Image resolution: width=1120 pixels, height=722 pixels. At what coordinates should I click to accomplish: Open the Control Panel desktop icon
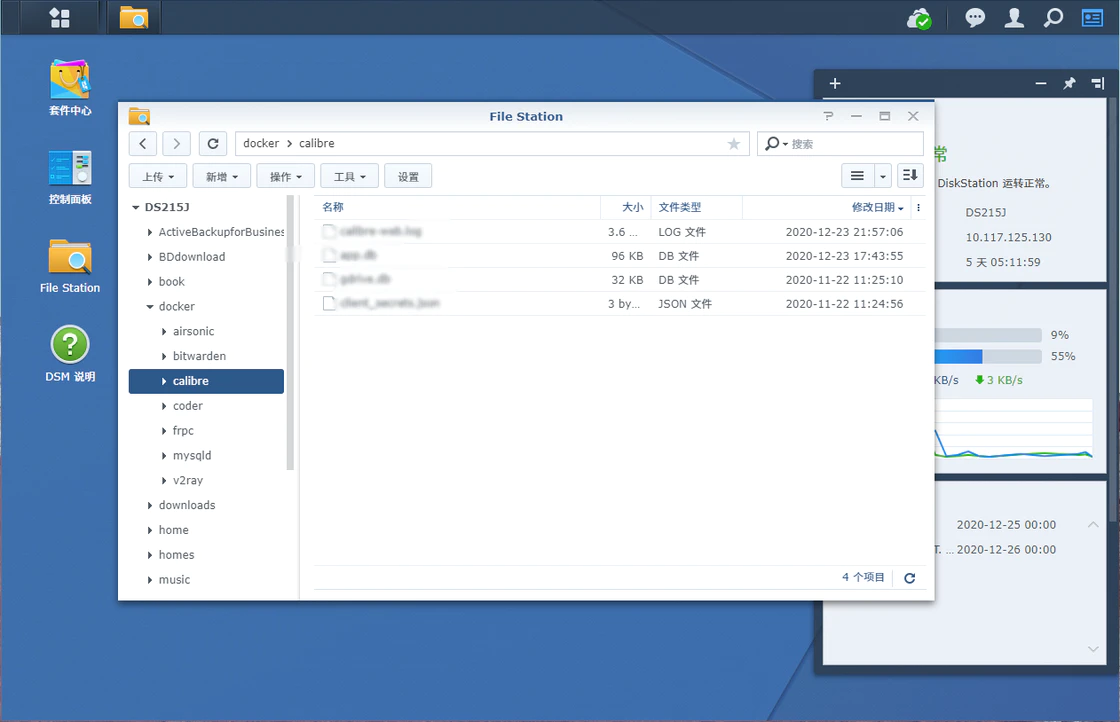click(x=70, y=176)
